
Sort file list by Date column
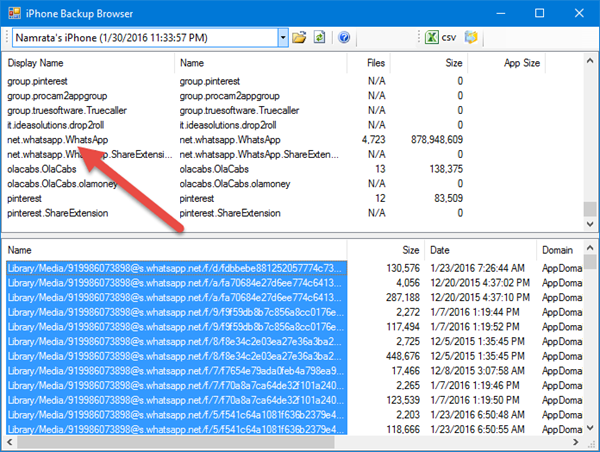point(440,250)
